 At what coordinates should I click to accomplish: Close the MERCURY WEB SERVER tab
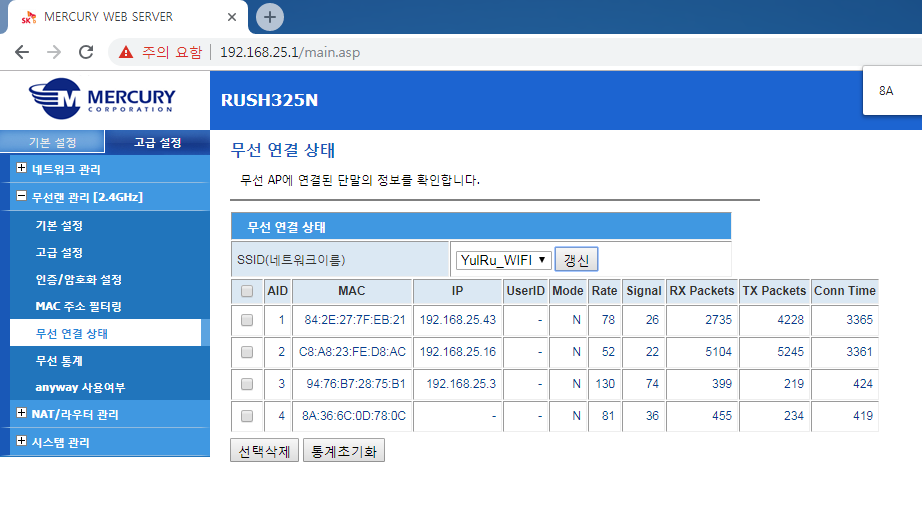click(232, 17)
